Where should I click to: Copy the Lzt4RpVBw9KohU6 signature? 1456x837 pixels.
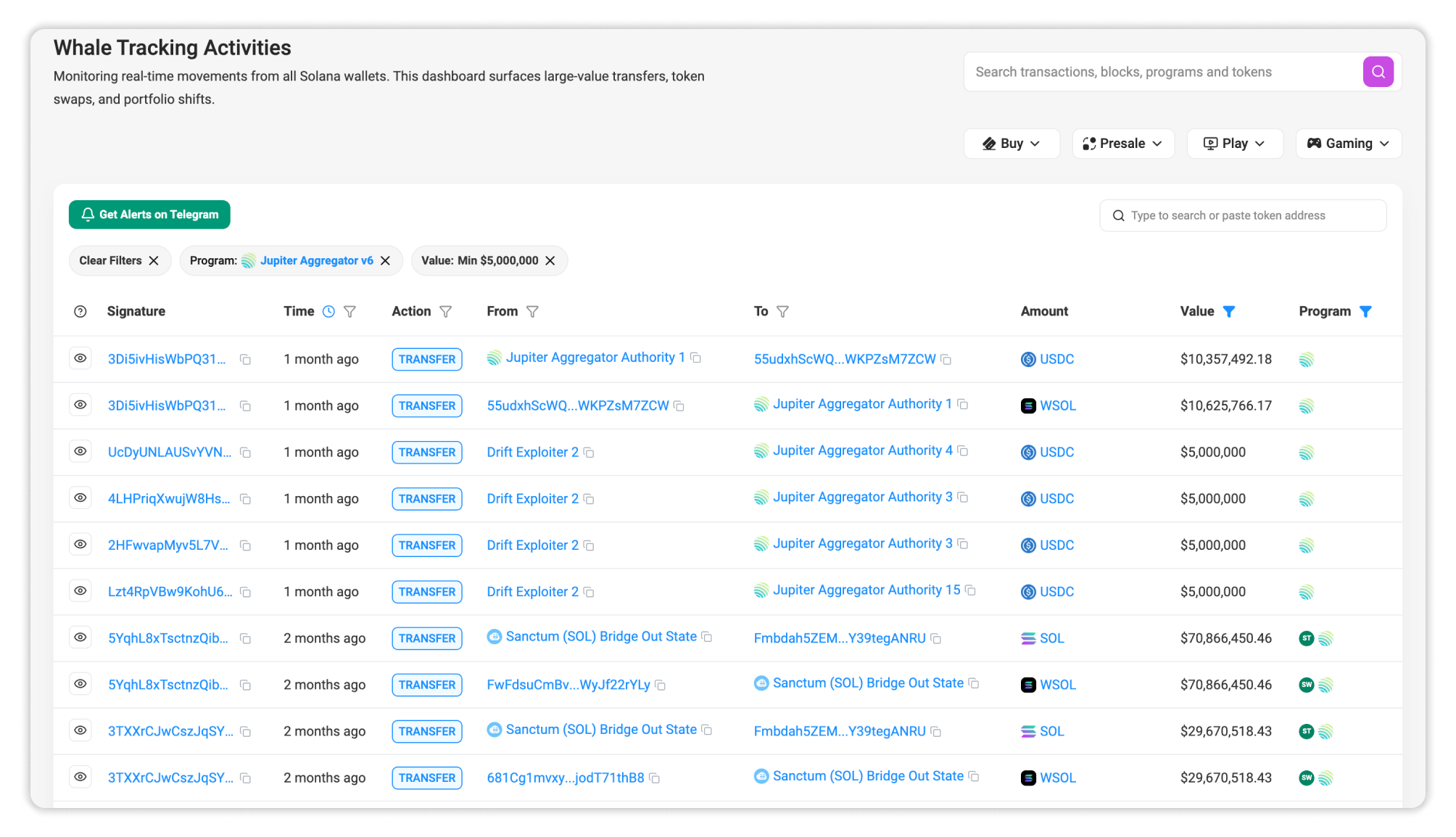point(246,592)
